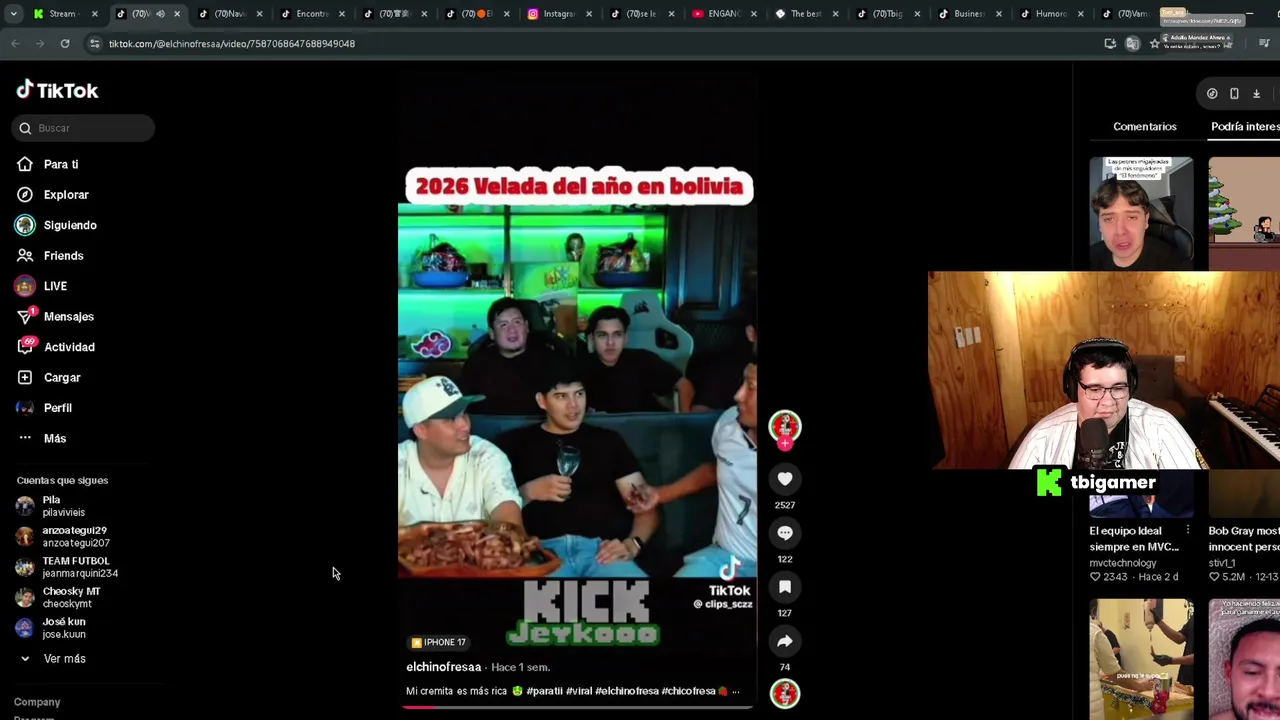Image resolution: width=1280 pixels, height=720 pixels.
Task: Switch to the Humor browser tab
Action: 1051,14
